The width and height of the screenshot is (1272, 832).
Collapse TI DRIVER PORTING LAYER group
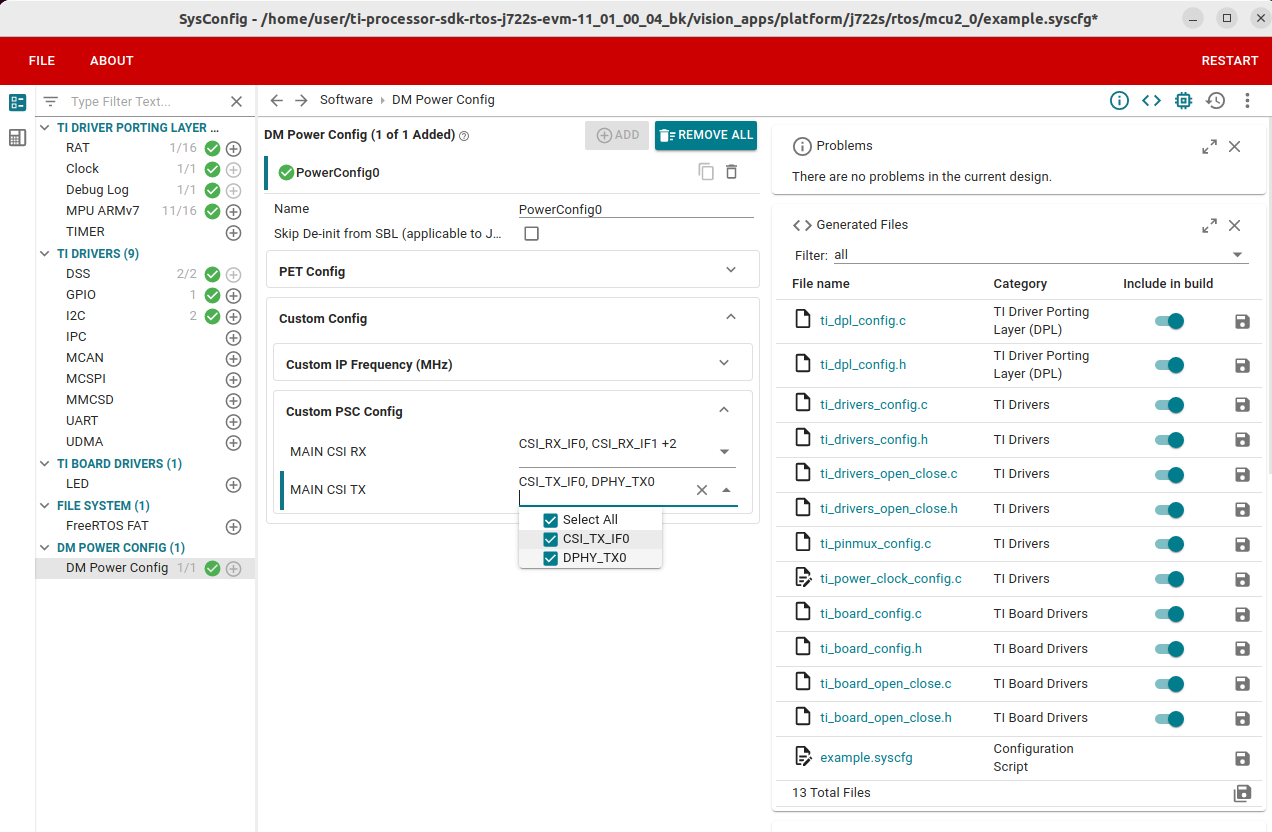point(46,128)
